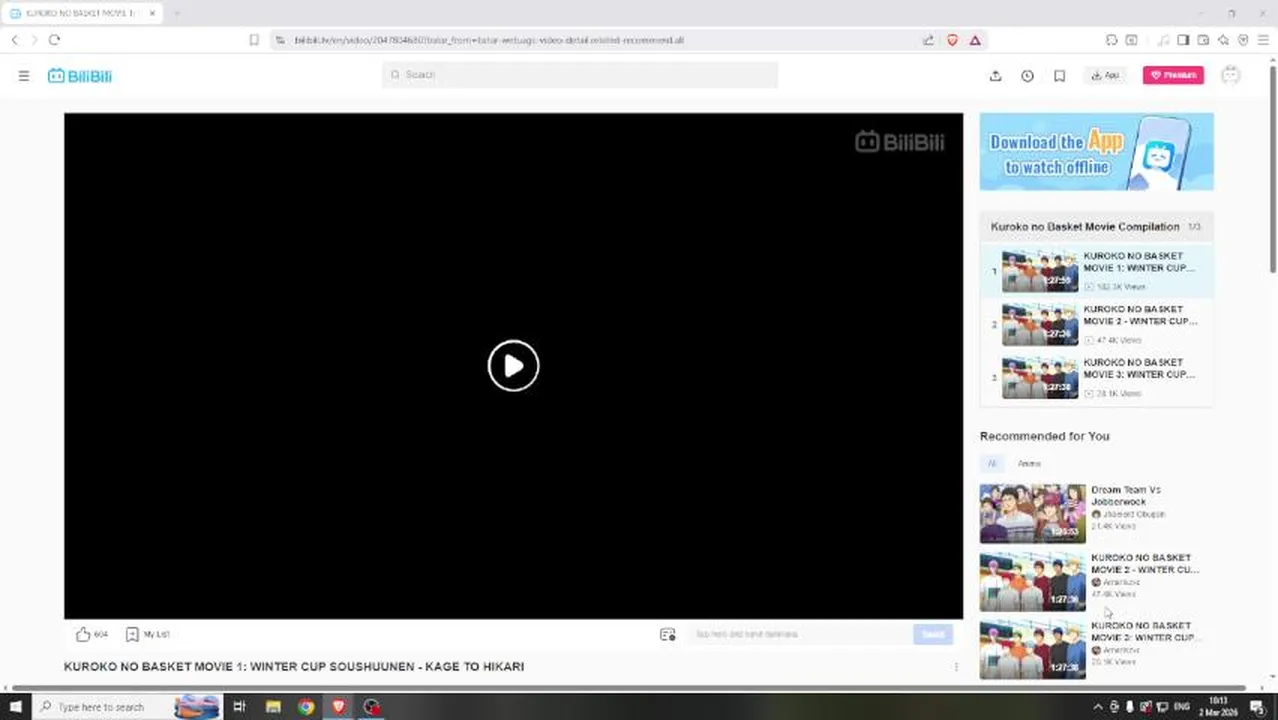Open the video title more-options dots
Screen dimensions: 1278x720
(x=956, y=667)
